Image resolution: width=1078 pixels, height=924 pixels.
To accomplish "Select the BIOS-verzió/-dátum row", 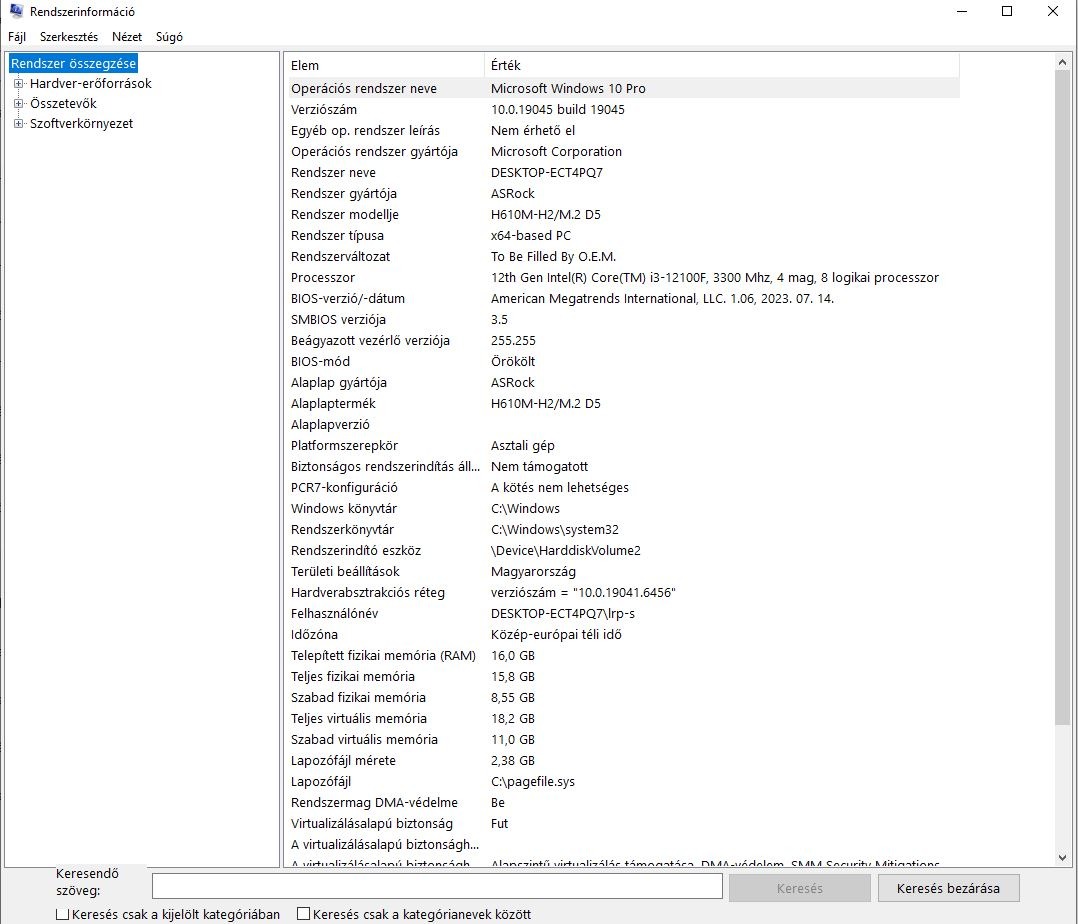I will pyautogui.click(x=622, y=298).
